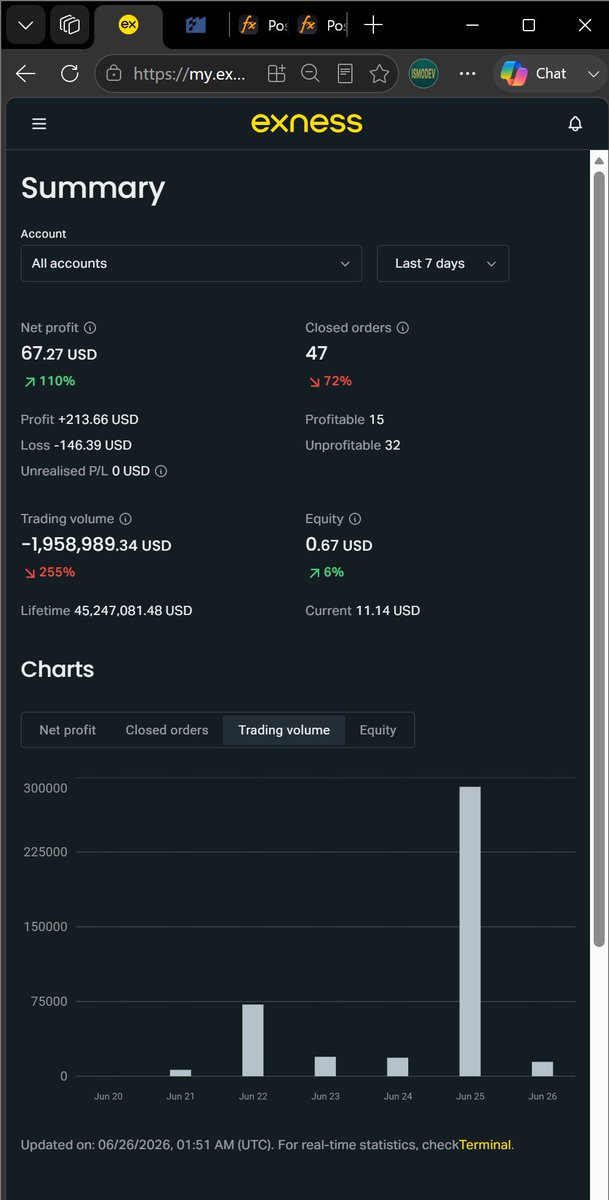Viewport: 609px width, 1200px height.
Task: Click the 110% net profit change
Action: coord(49,381)
